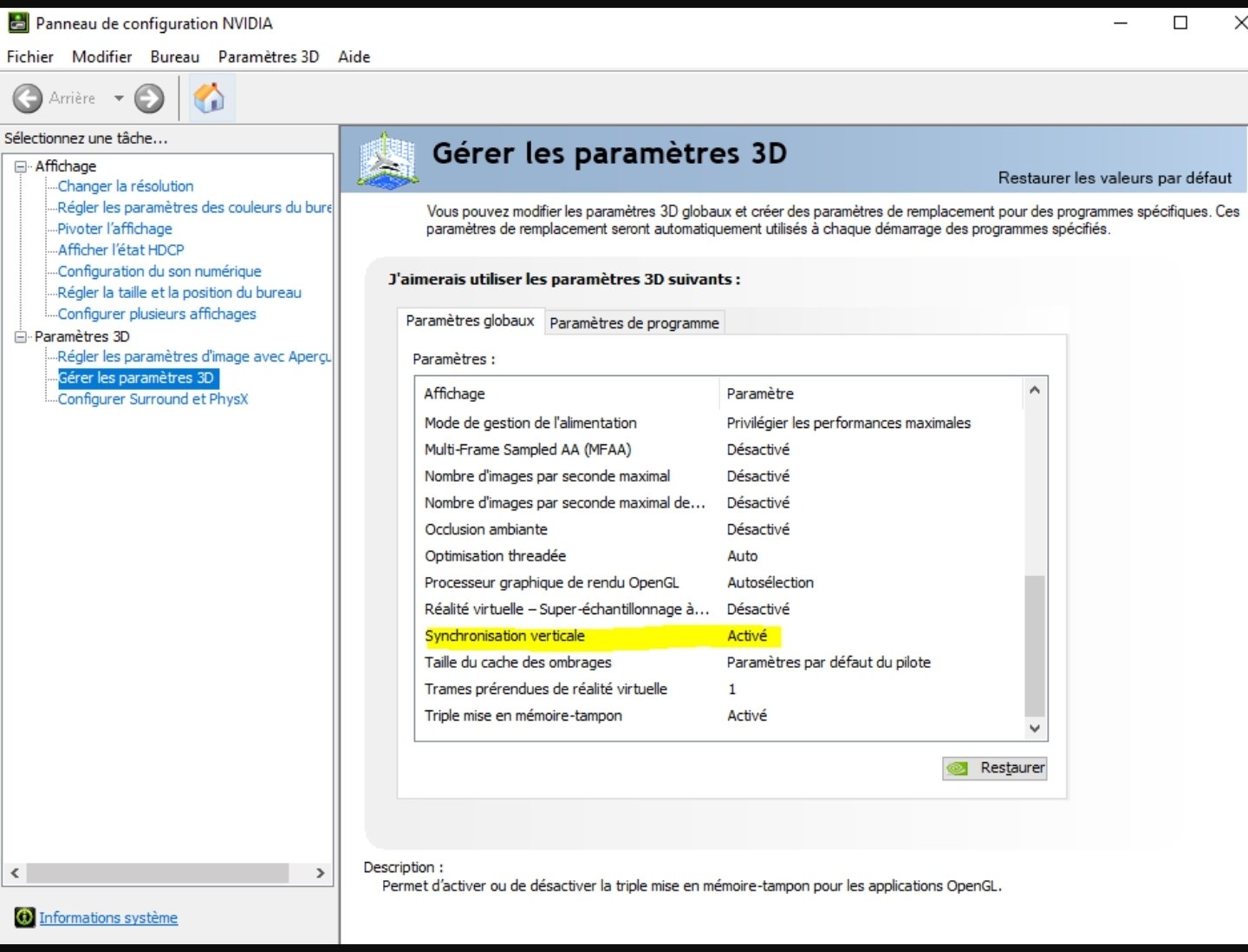Open the Fichier menu

(x=30, y=56)
